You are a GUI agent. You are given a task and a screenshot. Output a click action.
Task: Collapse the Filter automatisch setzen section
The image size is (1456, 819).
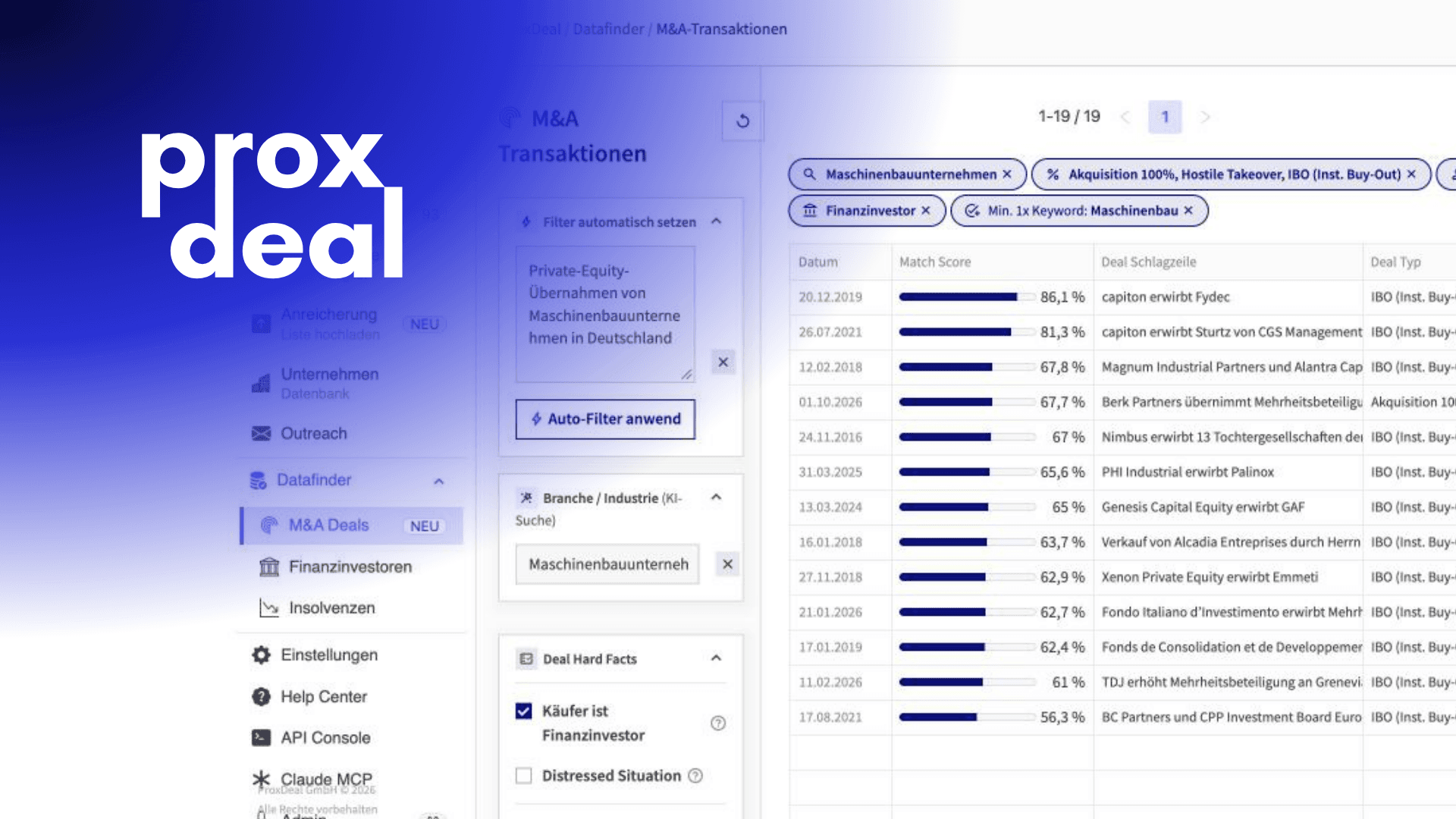pos(717,221)
